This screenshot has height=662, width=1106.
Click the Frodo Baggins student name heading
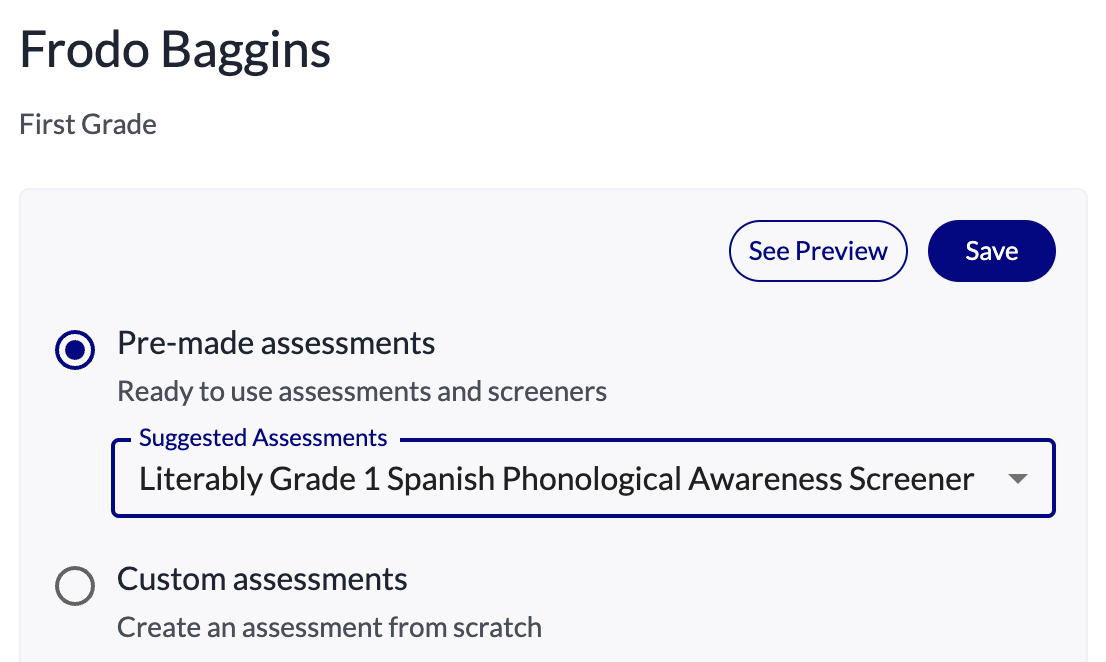[175, 50]
